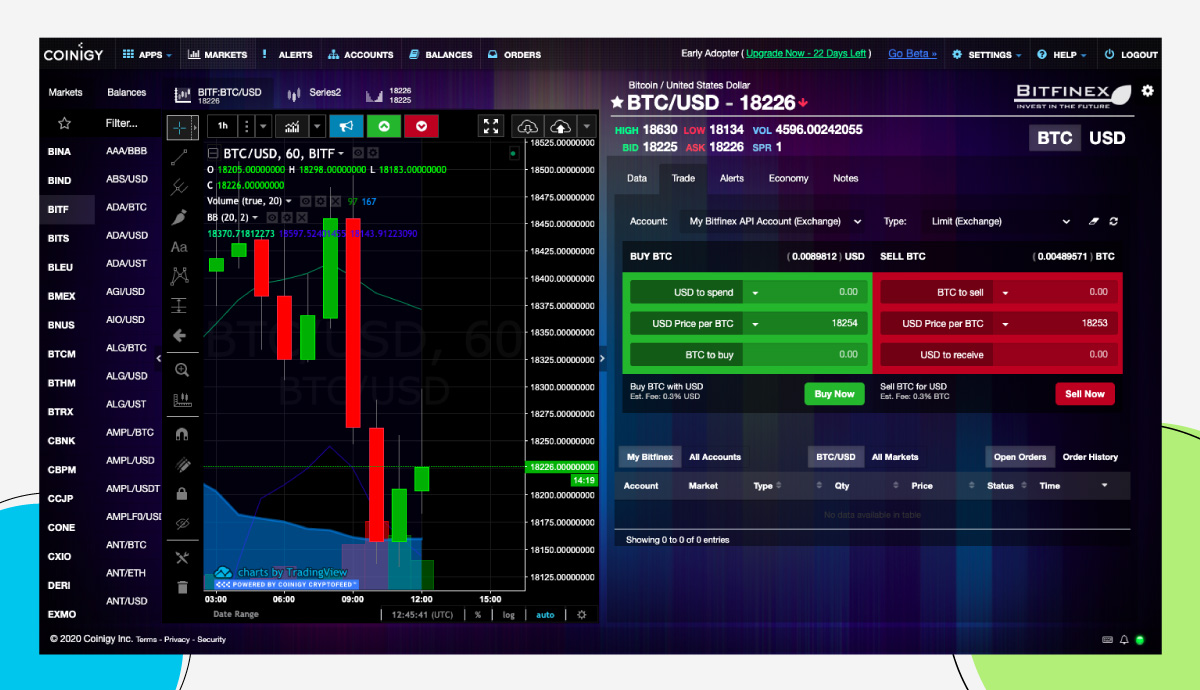Image resolution: width=1200 pixels, height=690 pixels.
Task: Click the Buy Now button
Action: coord(834,394)
